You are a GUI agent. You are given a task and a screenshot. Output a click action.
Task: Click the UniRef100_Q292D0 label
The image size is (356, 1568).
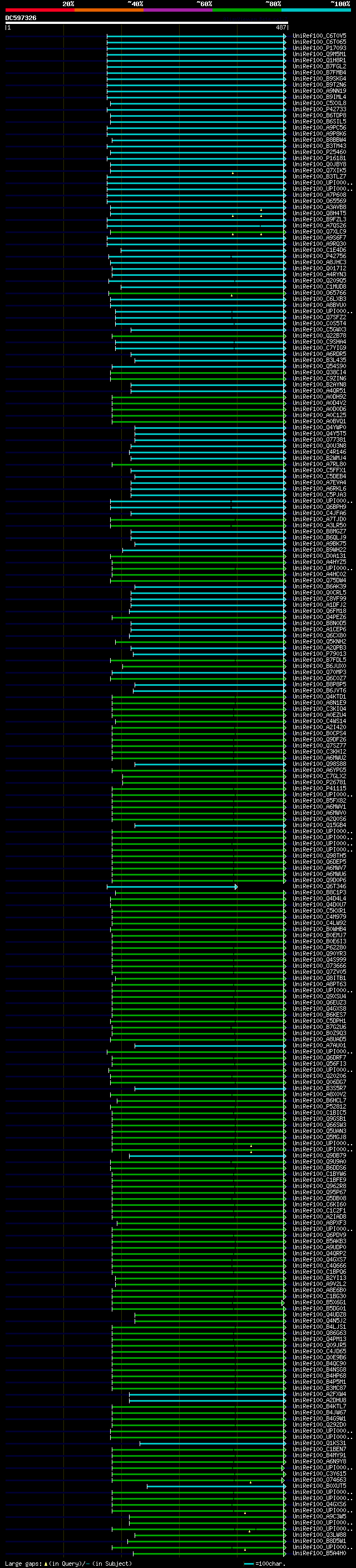tap(319, 1425)
